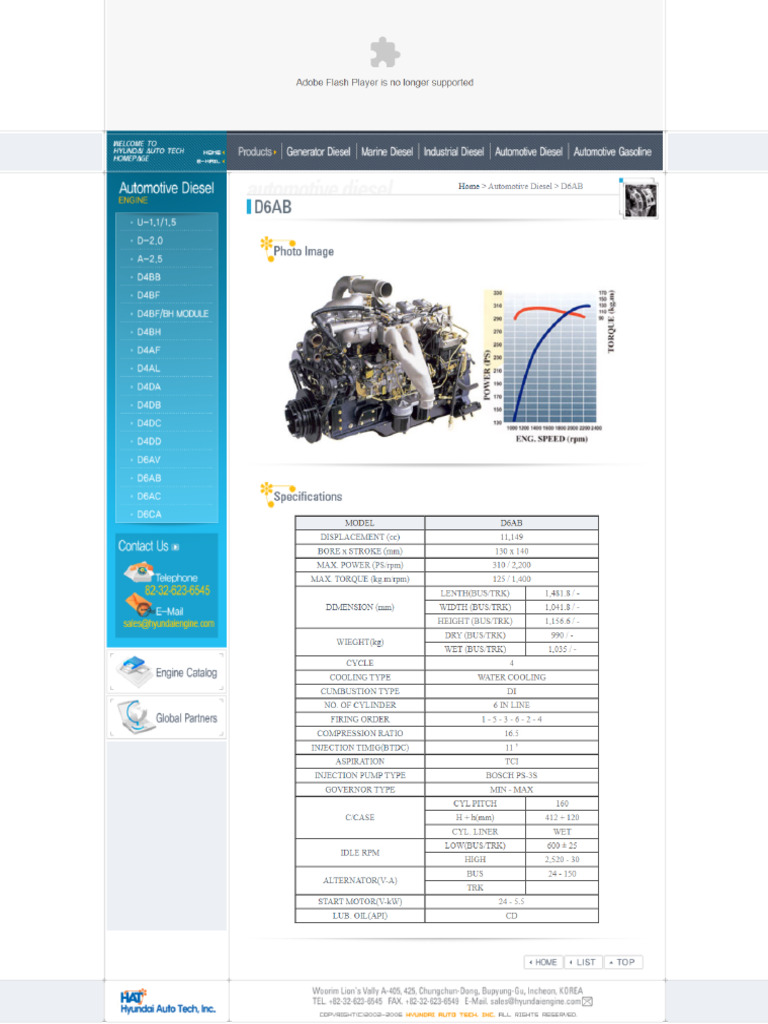Click the 'MAX. POWER (PS/rpm)' row label
This screenshot has height=1024, width=768.
pyautogui.click(x=360, y=565)
